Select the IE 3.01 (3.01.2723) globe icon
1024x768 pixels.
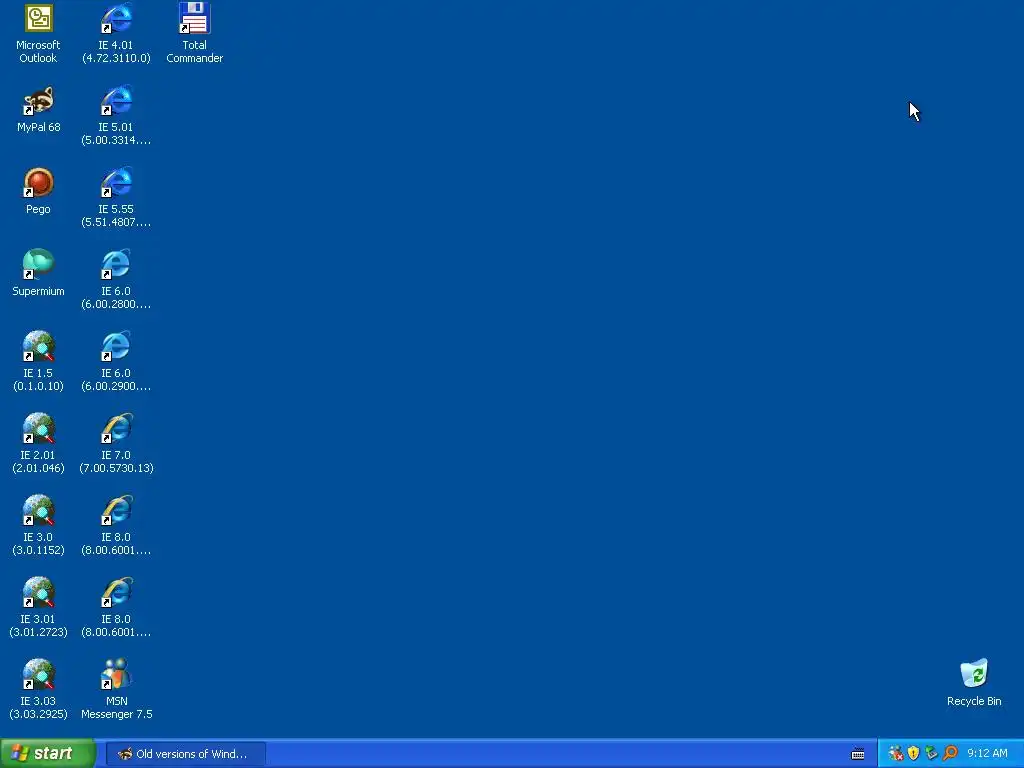click(x=39, y=592)
